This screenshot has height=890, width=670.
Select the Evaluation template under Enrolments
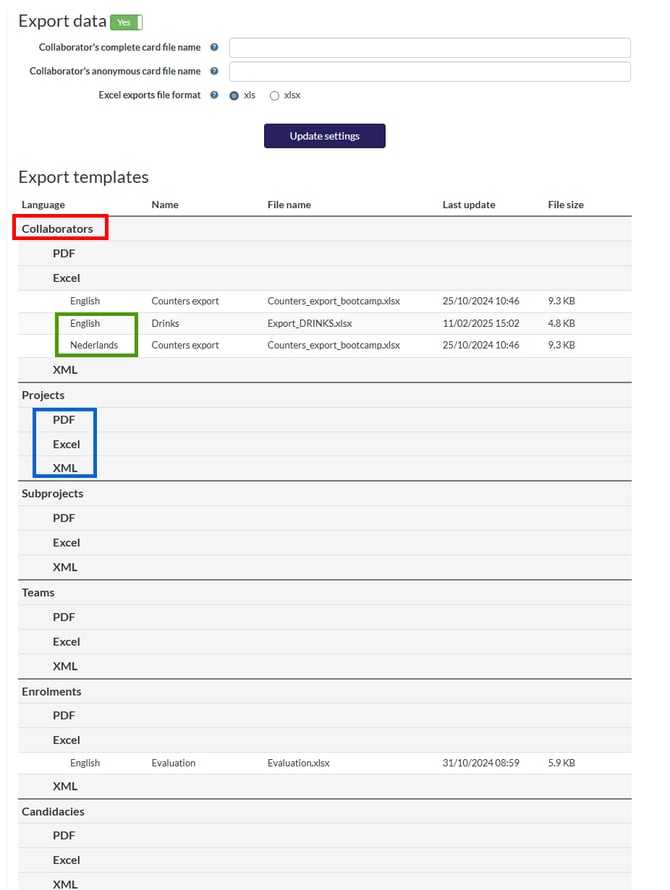pyautogui.click(x=173, y=763)
